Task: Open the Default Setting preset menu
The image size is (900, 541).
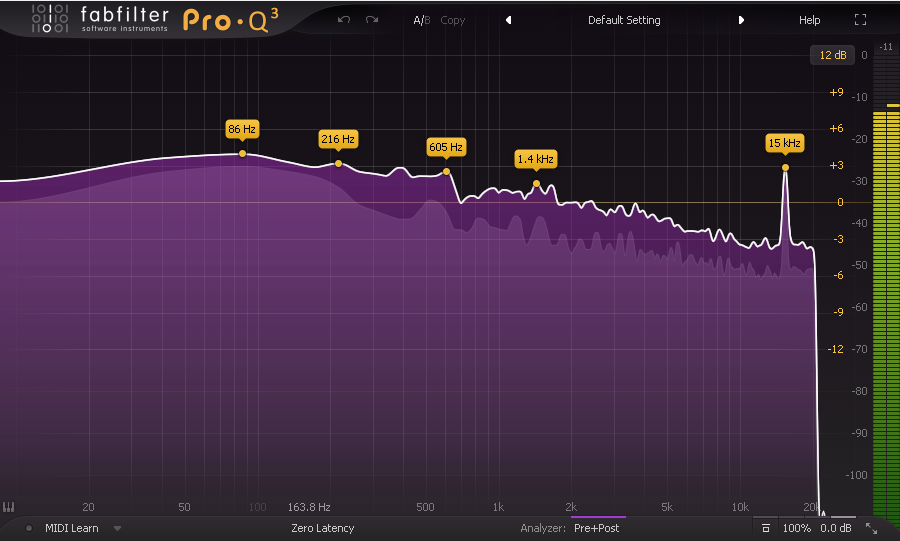Action: 624,20
